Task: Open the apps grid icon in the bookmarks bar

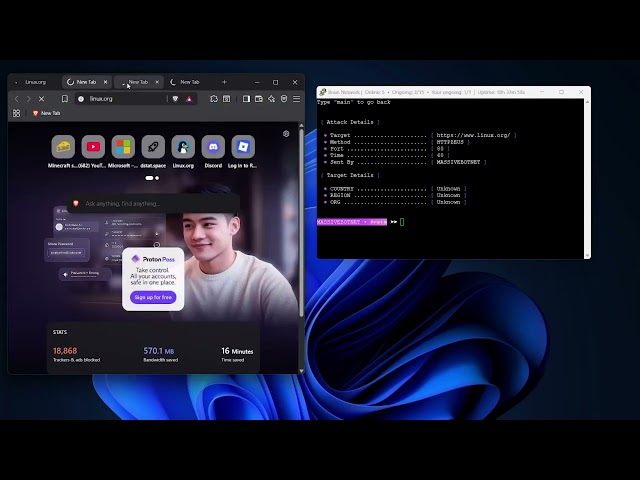Action: click(x=16, y=113)
